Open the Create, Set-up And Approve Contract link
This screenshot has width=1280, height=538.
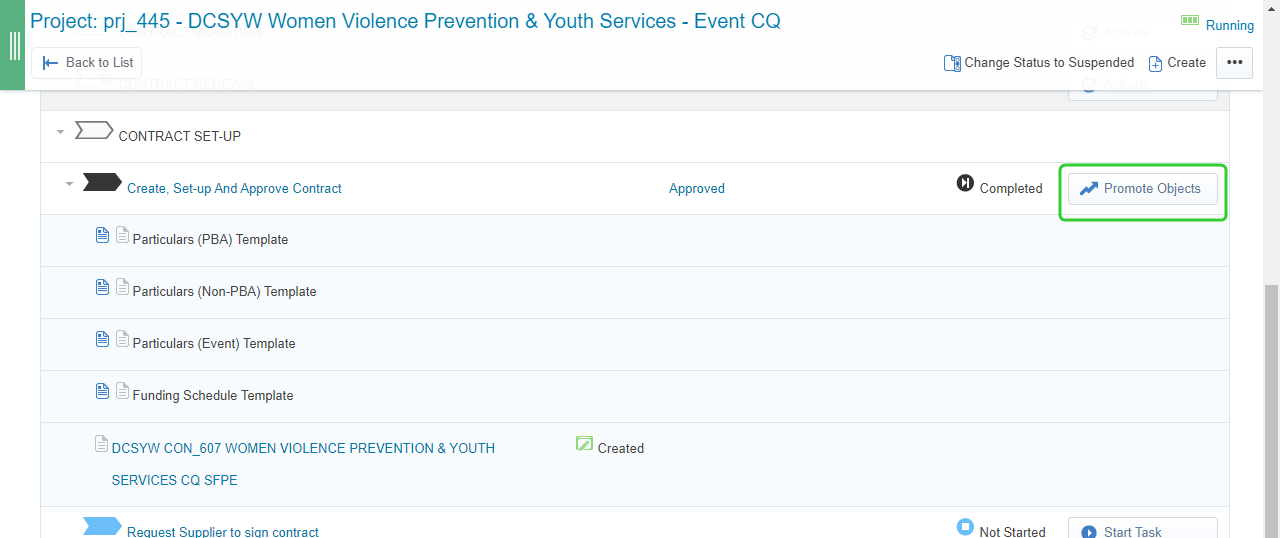(234, 188)
